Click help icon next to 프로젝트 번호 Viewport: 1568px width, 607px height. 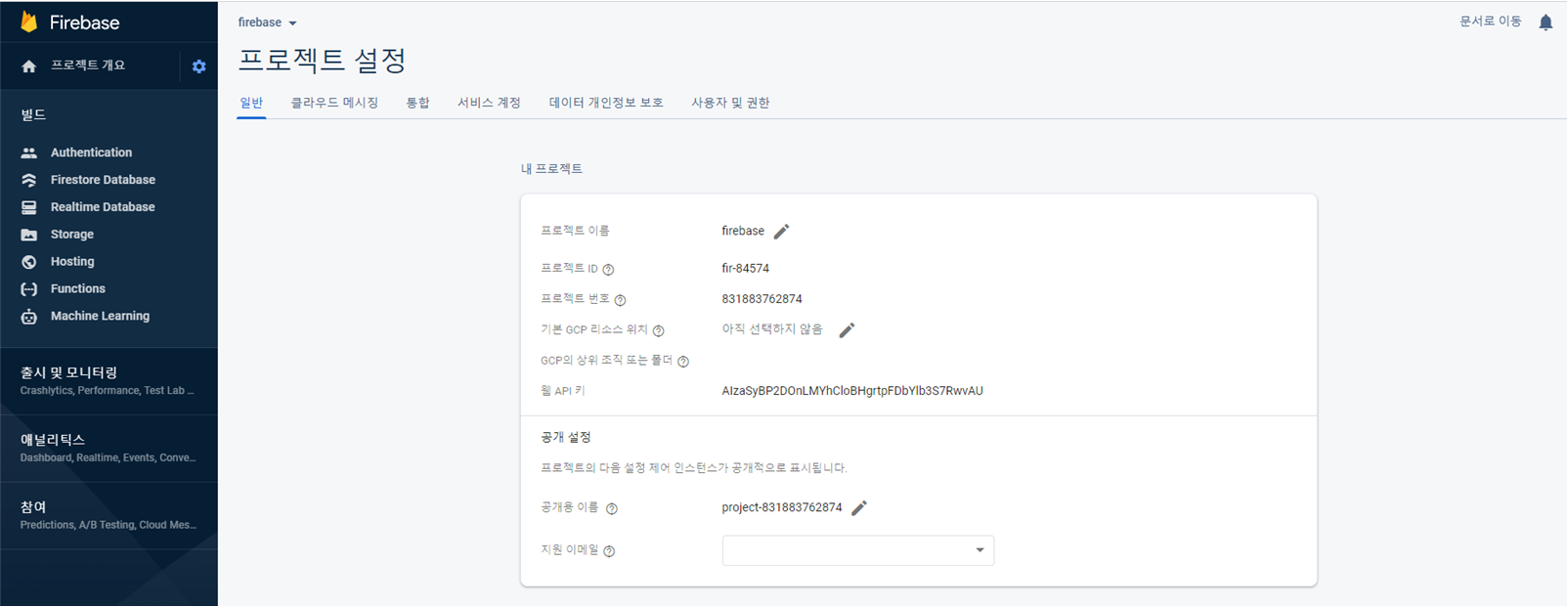[620, 300]
